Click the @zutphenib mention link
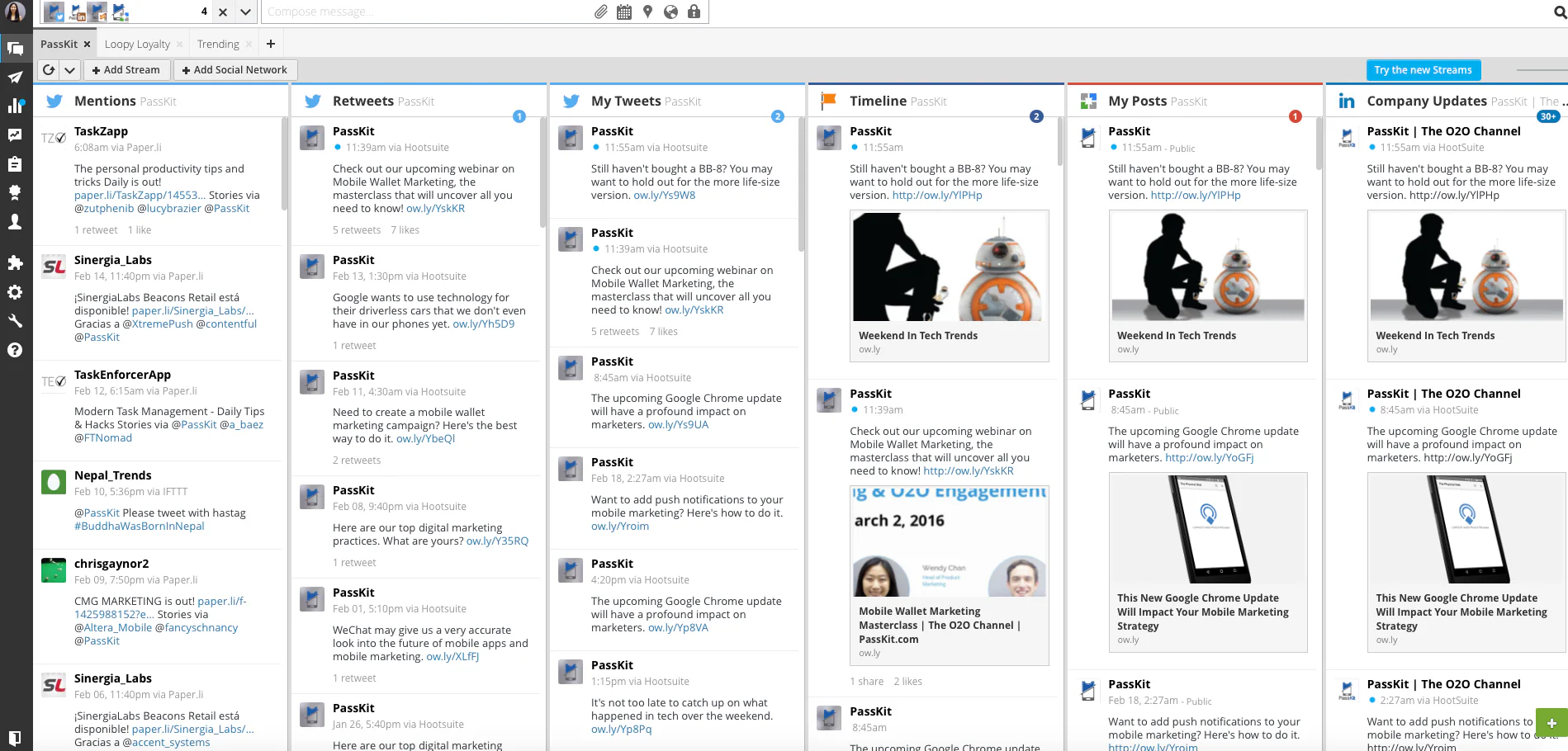The height and width of the screenshot is (751, 1568). point(103,209)
